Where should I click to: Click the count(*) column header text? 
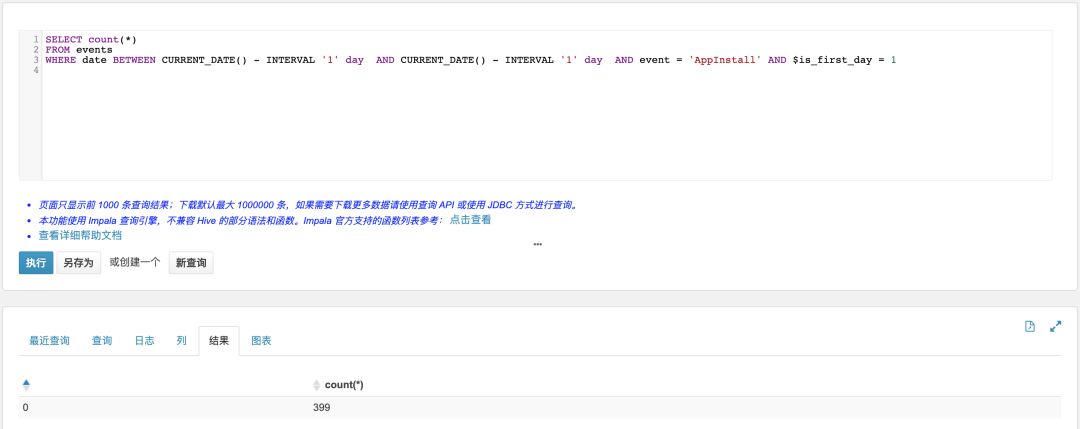click(344, 385)
